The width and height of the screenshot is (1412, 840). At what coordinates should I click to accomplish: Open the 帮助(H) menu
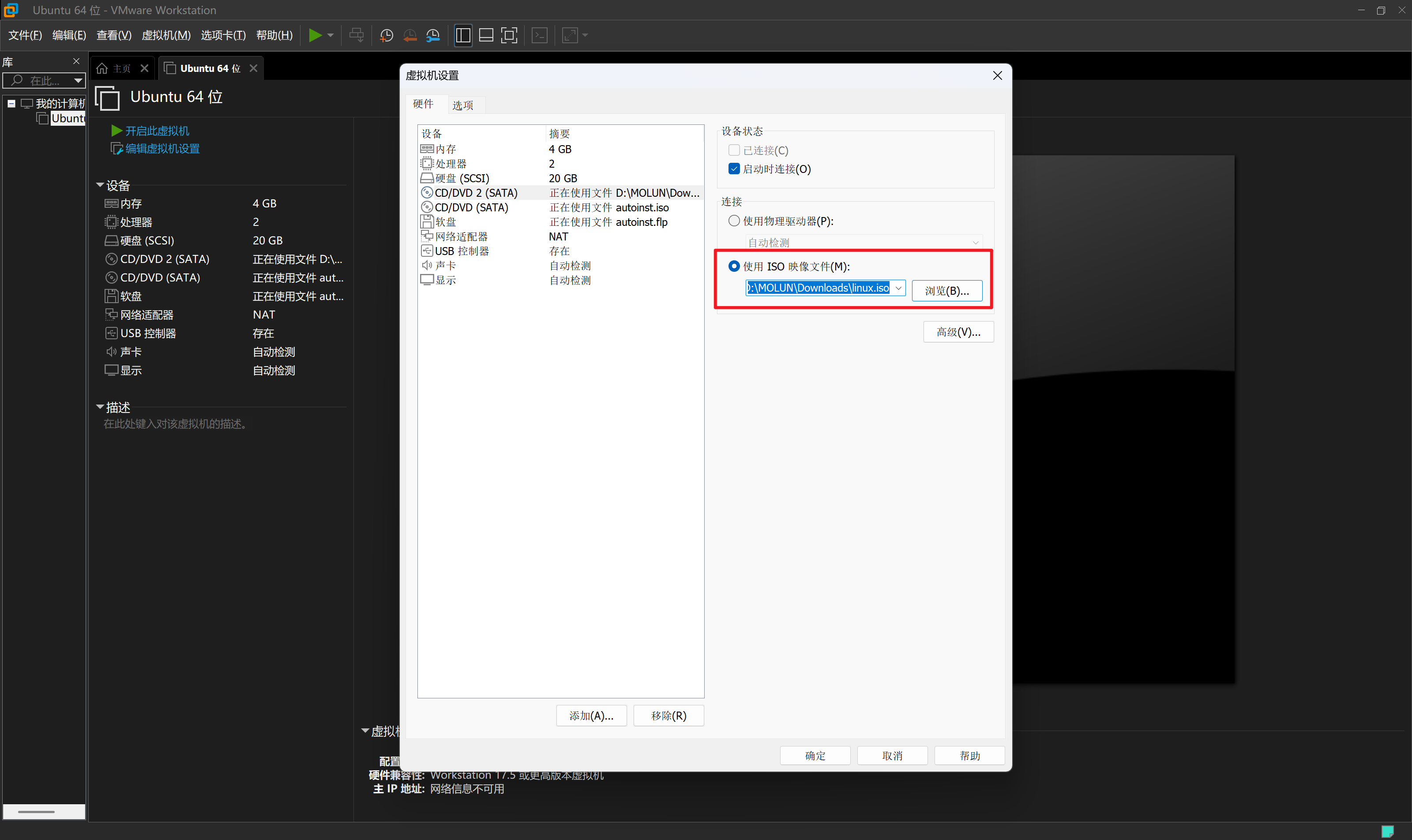(274, 35)
